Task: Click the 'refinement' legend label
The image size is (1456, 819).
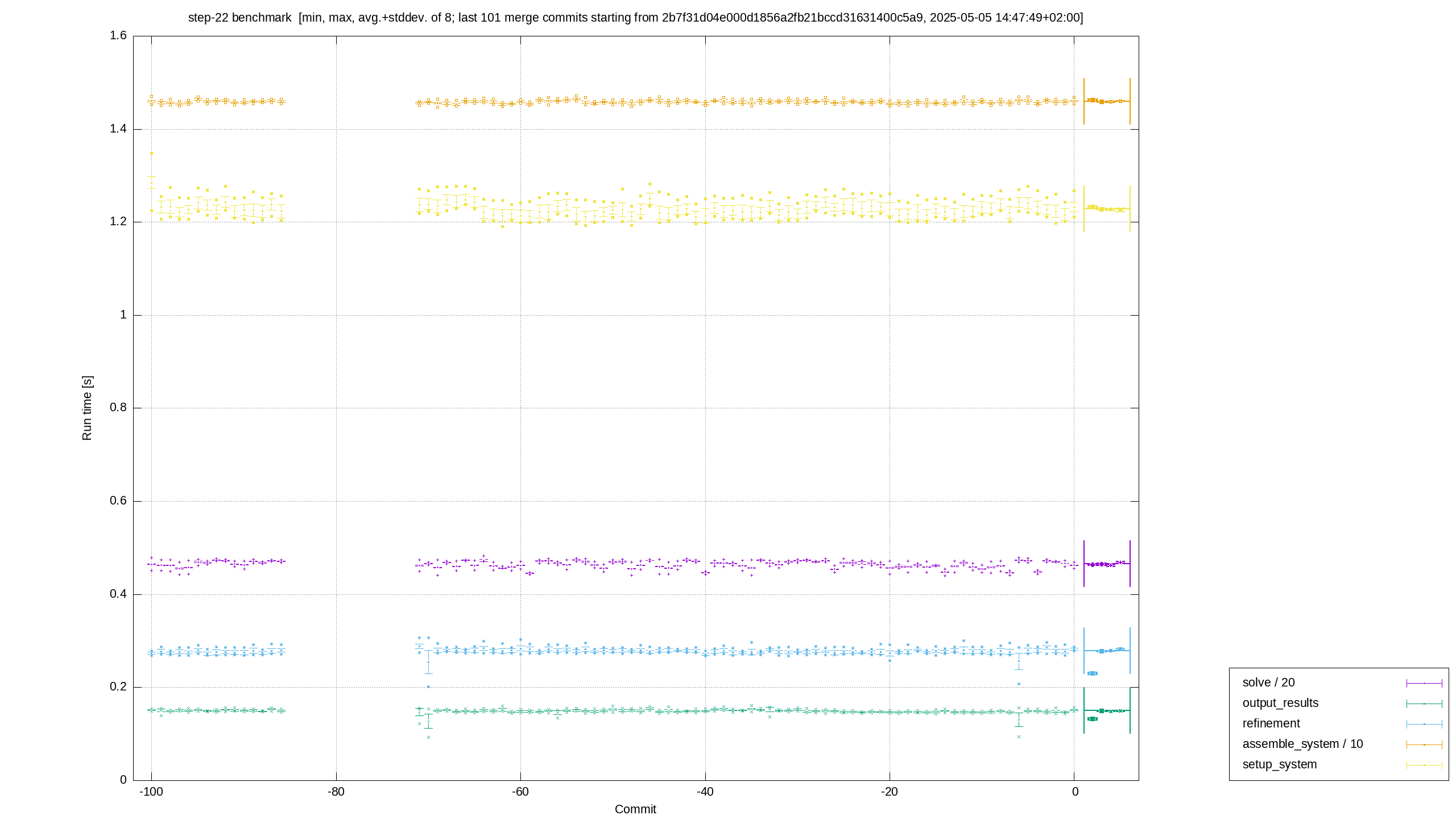Action: point(1271,723)
